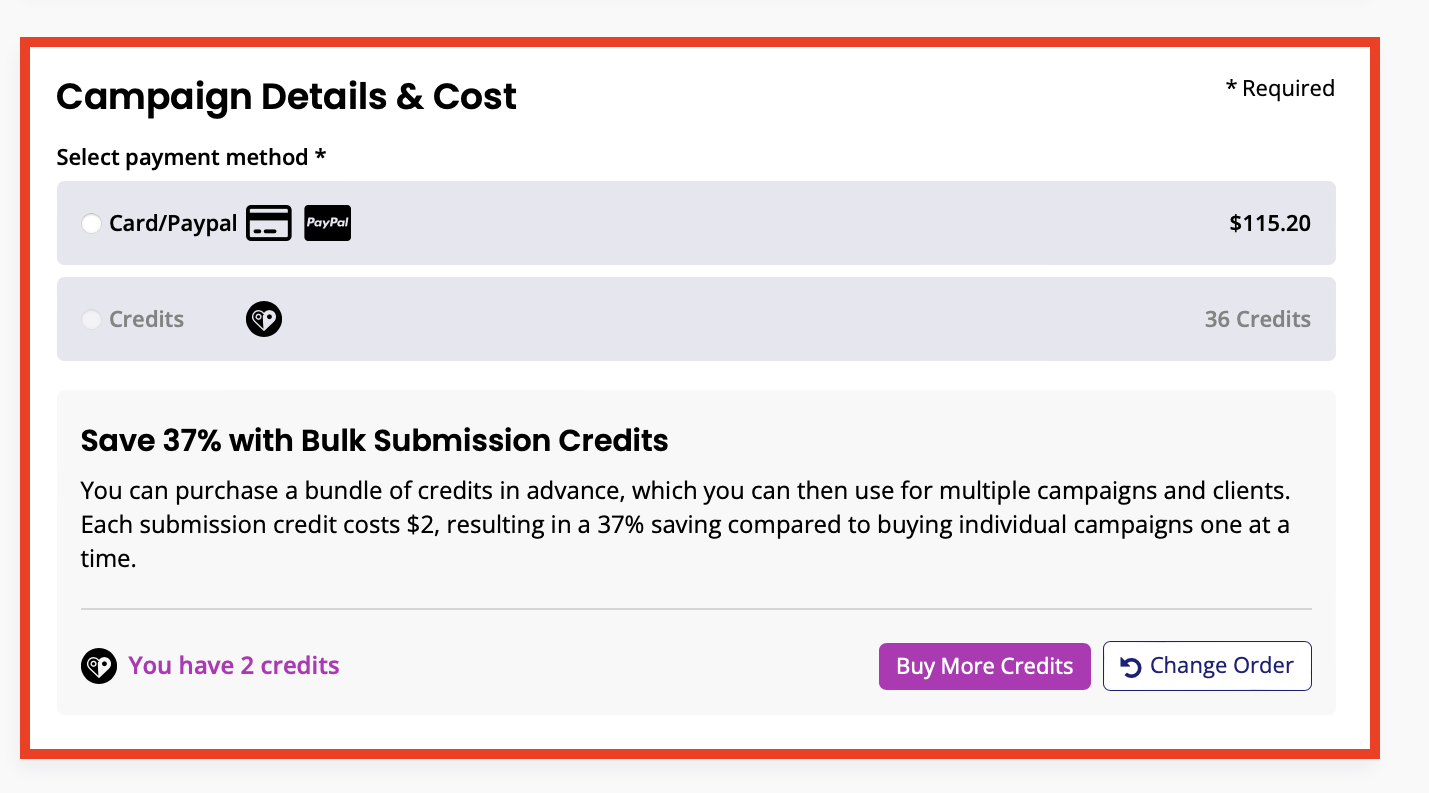
Task: Click the undo arrow icon in Change Order
Action: click(x=1131, y=667)
